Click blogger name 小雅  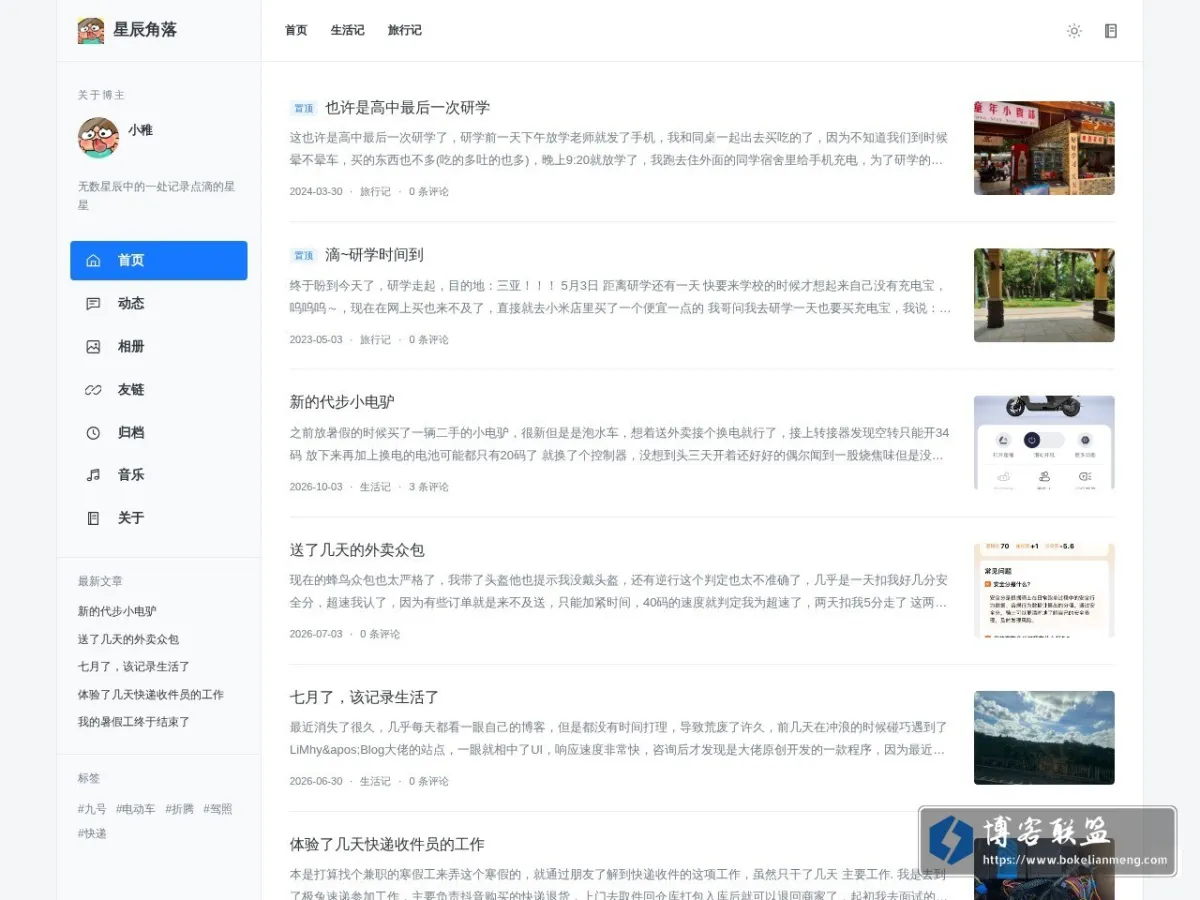coord(140,130)
